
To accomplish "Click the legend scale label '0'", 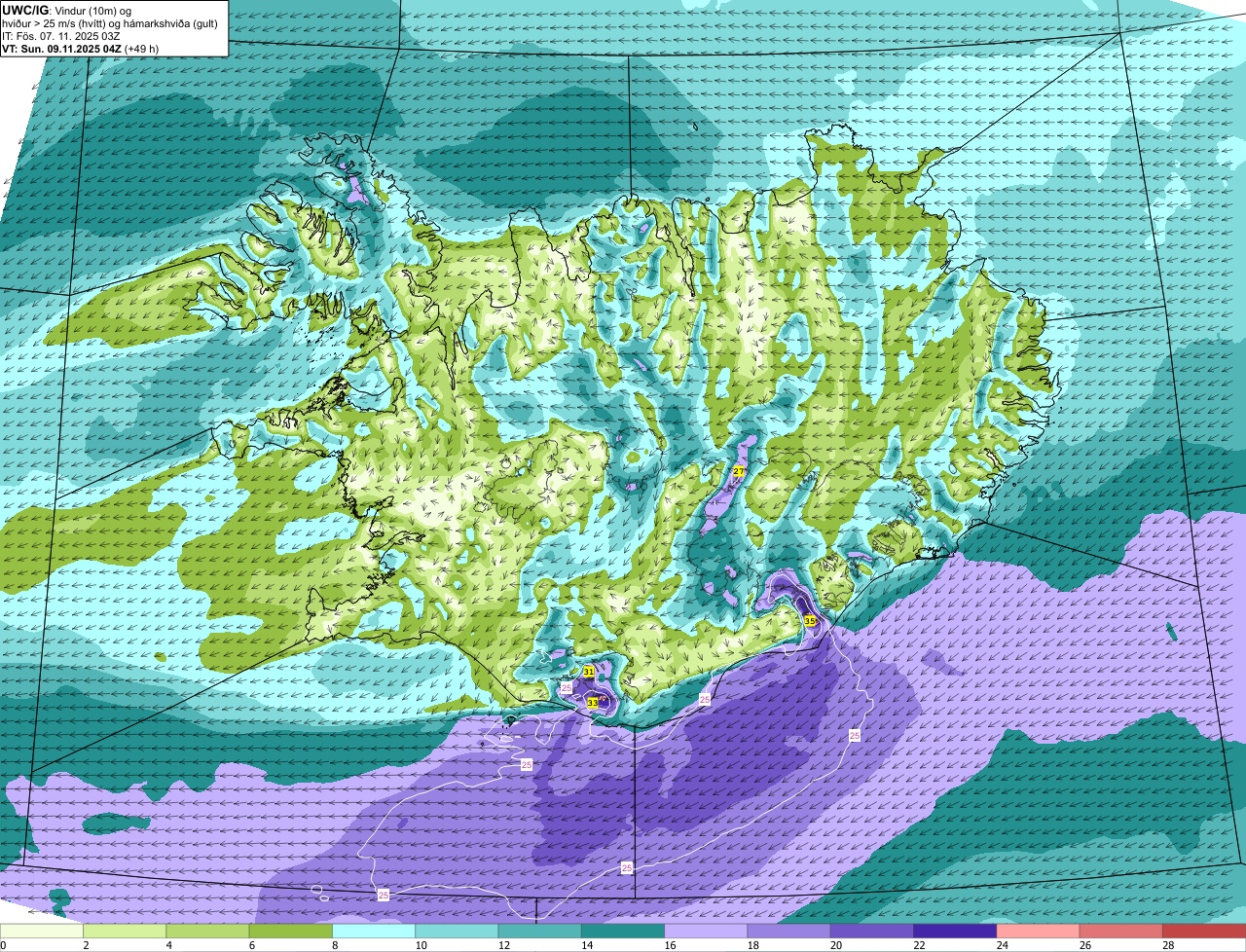I will pos(3,945).
